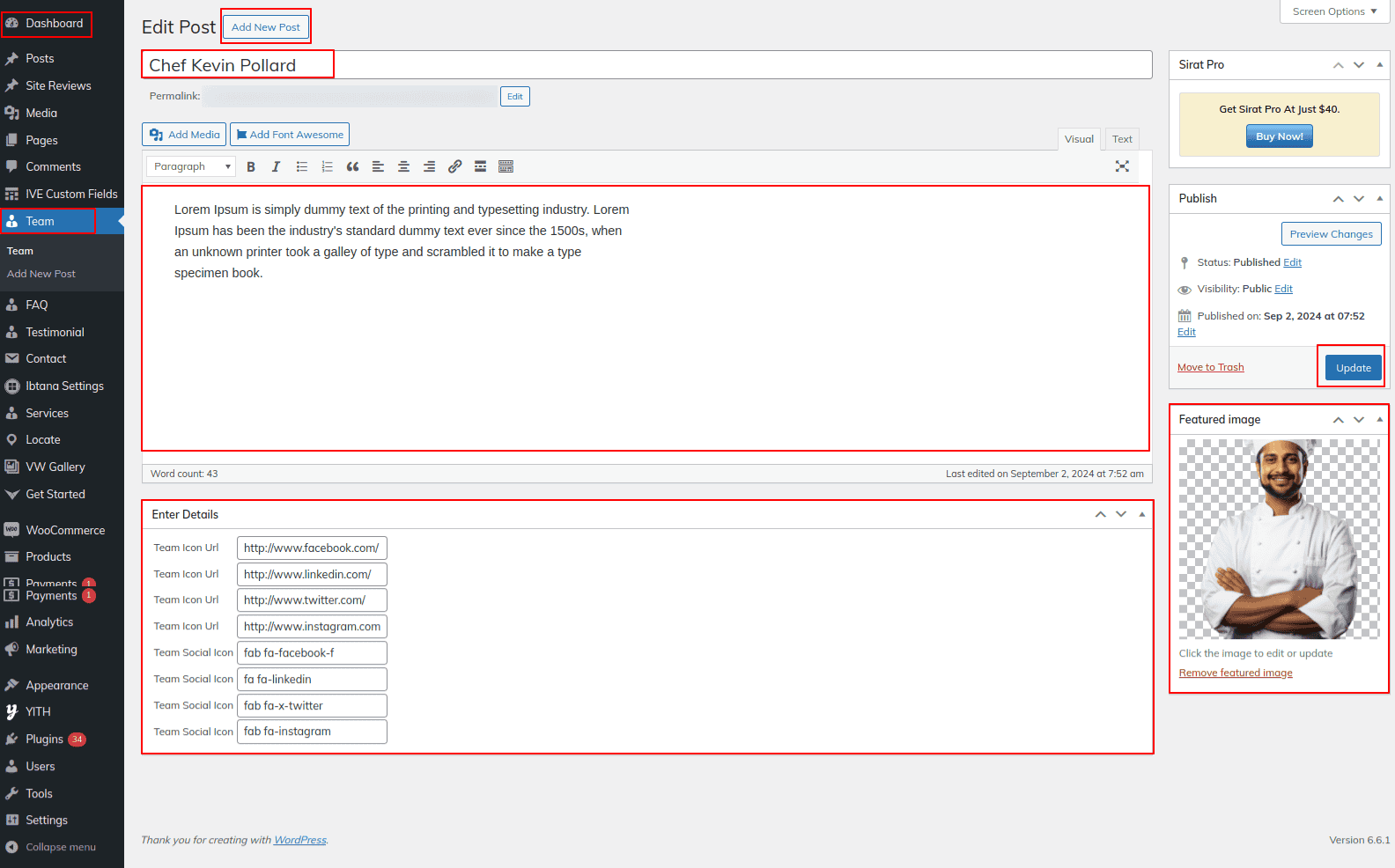Open the Paragraph format dropdown
Viewport: 1395px width, 868px height.
191,166
